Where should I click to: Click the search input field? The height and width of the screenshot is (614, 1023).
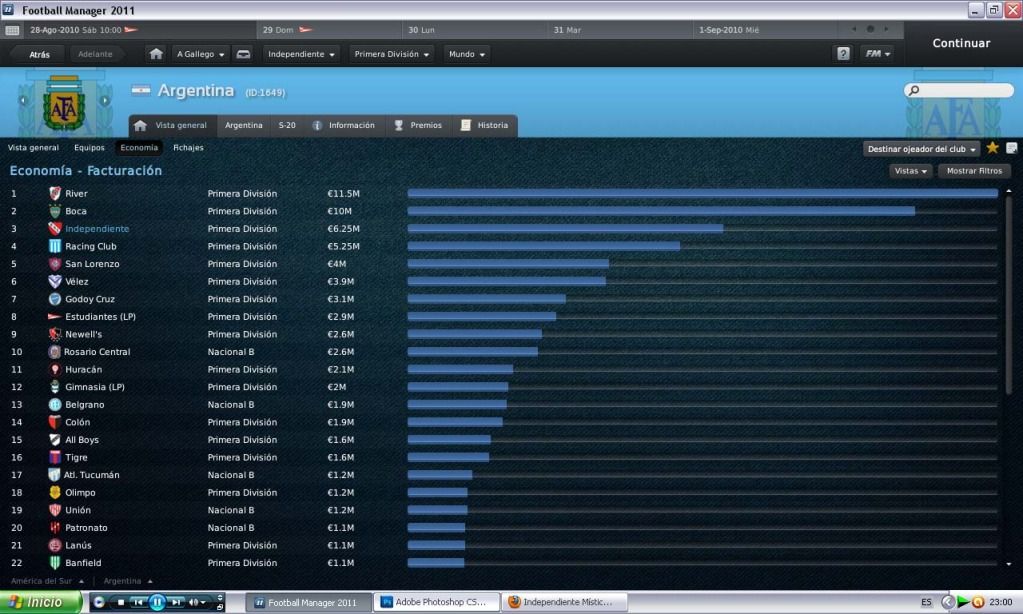[x=958, y=90]
